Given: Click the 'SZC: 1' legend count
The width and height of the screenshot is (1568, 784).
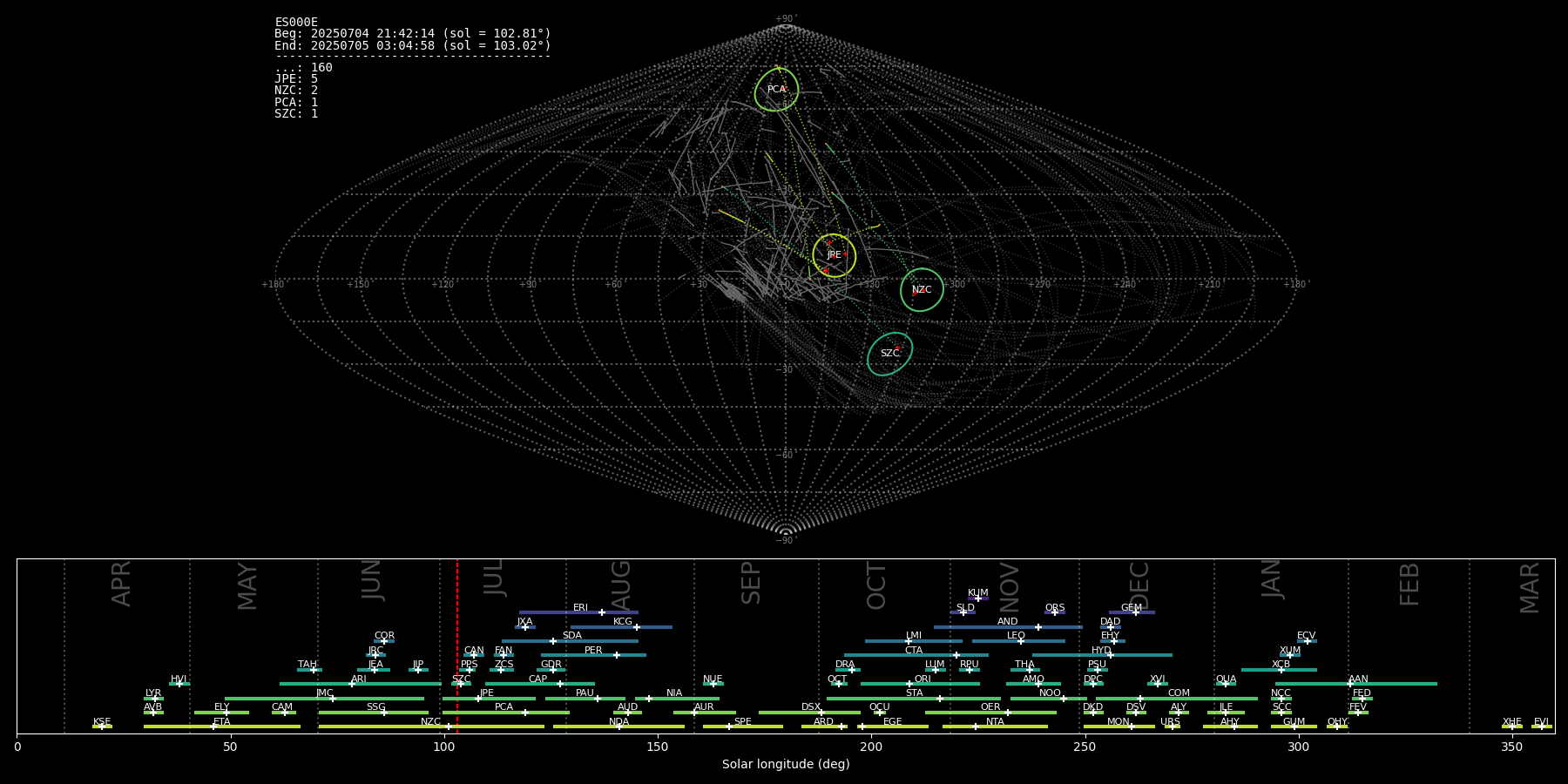Looking at the screenshot, I should (296, 114).
